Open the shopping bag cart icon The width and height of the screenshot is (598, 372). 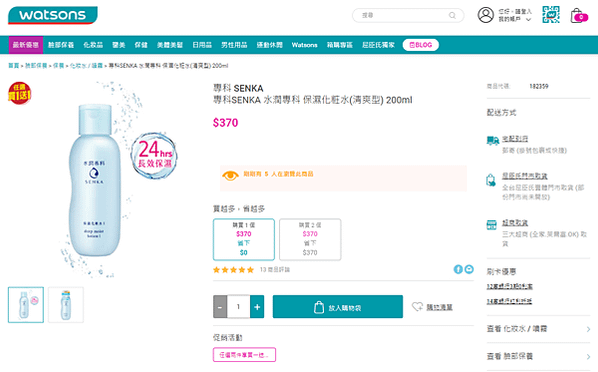coord(579,16)
